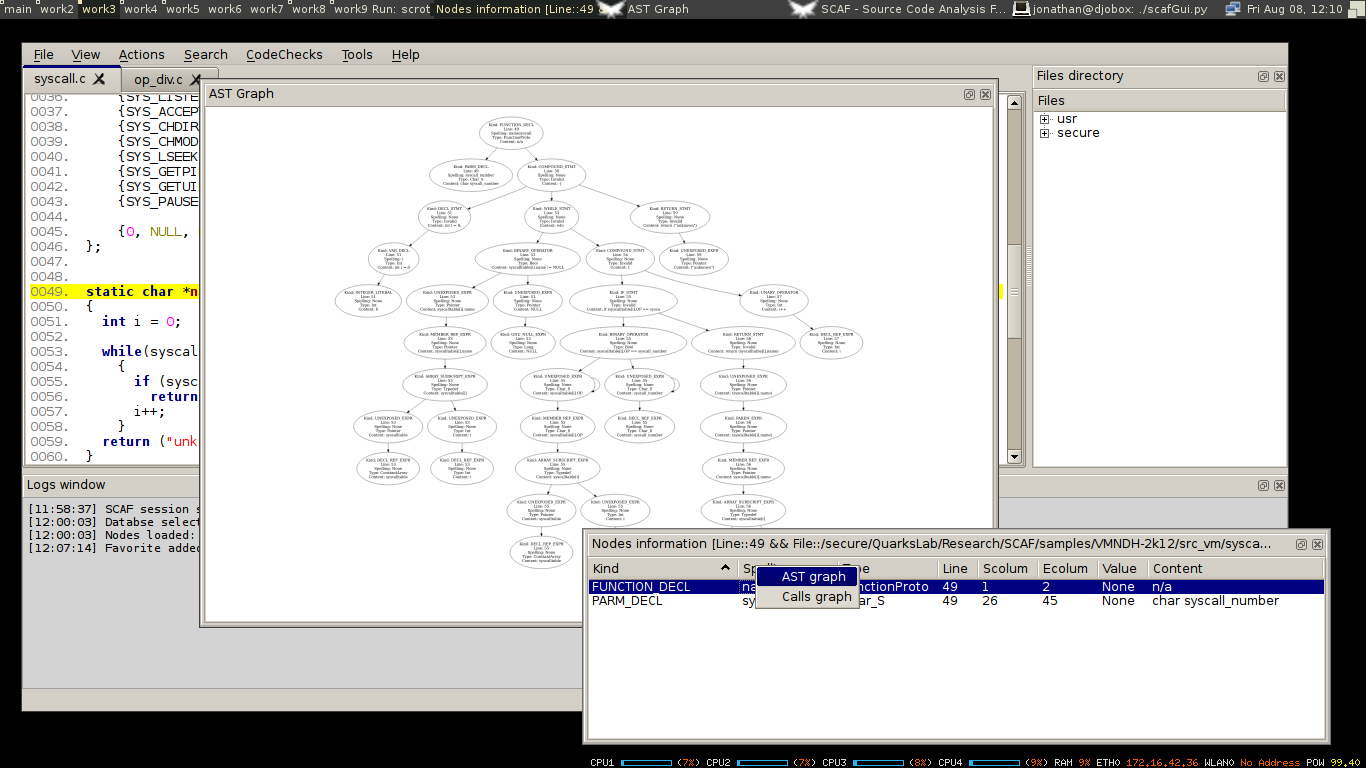This screenshot has height=768, width=1366.
Task: Switch to workspace work4
Action: (141, 9)
